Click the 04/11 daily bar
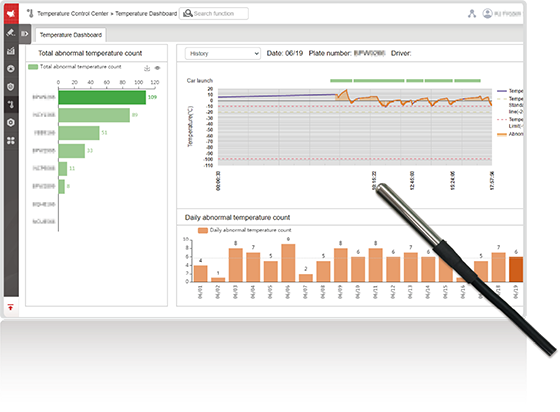This screenshot has width=560, height=412. point(375,265)
